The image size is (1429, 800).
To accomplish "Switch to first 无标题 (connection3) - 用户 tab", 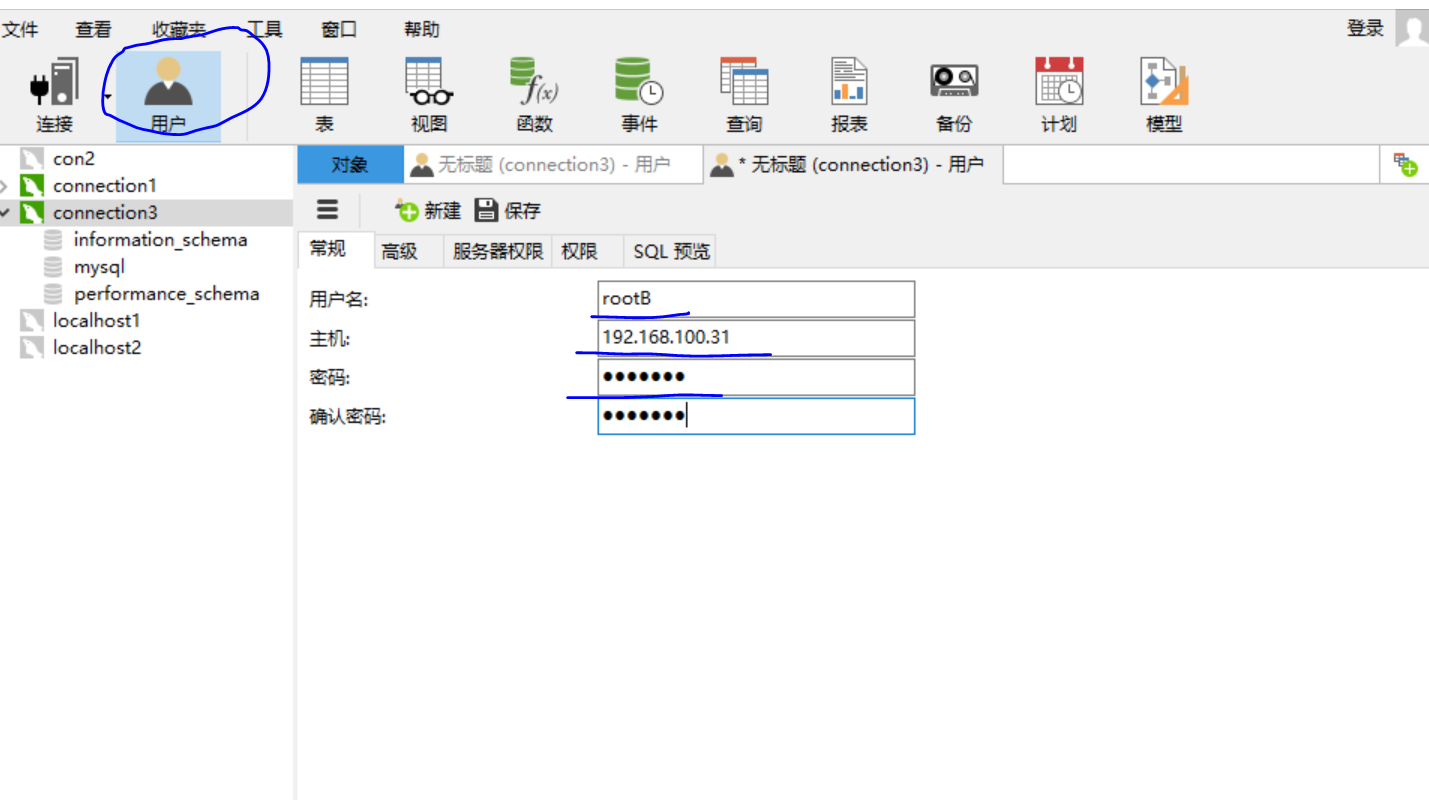I will tap(553, 165).
